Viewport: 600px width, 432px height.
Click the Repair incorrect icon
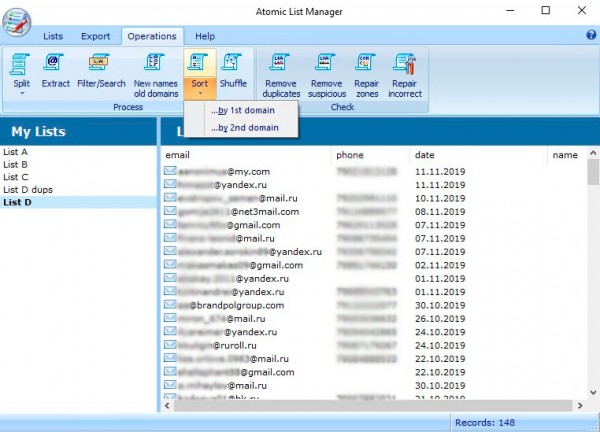404,64
